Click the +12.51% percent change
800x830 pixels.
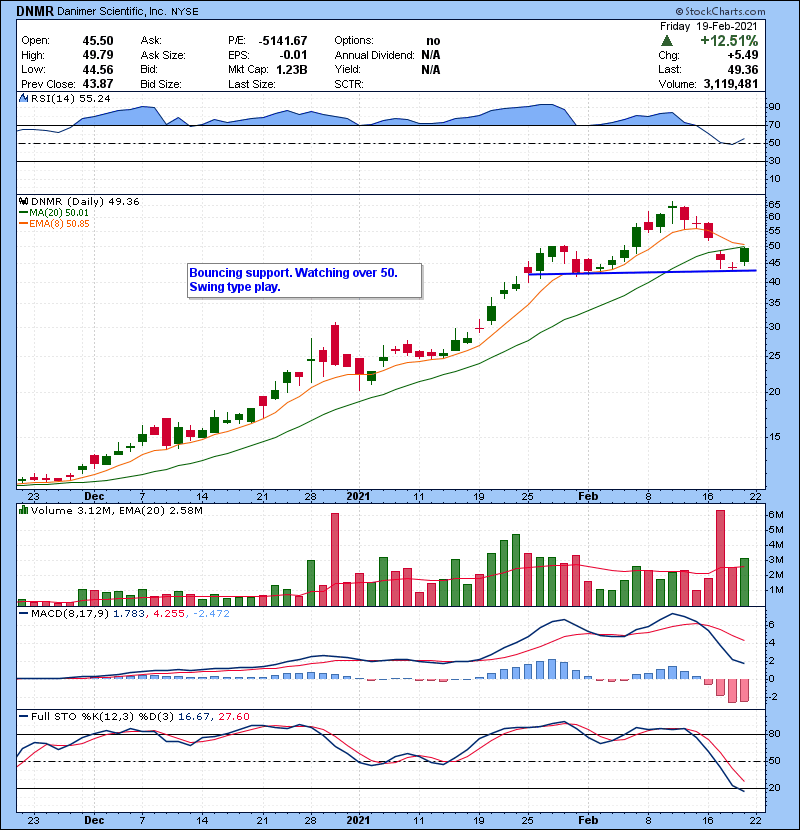point(729,41)
